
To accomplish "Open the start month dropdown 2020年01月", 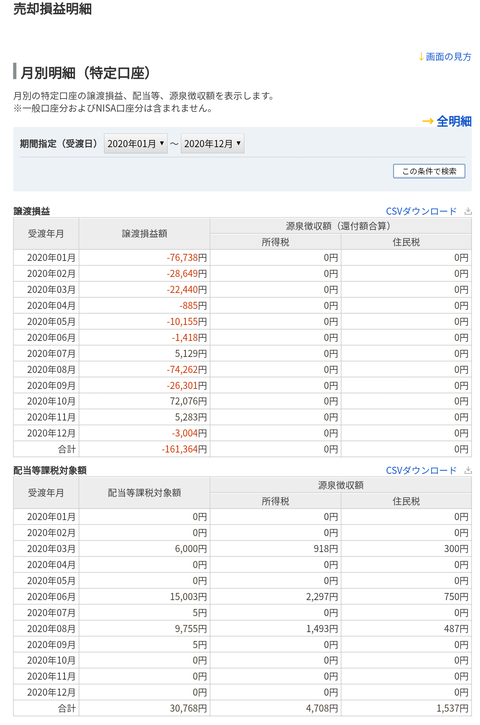I will coord(135,144).
